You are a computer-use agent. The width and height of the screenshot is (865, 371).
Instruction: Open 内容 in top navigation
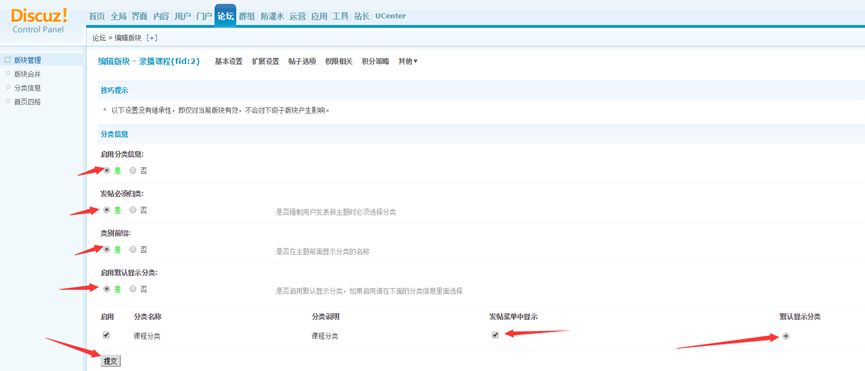click(161, 17)
